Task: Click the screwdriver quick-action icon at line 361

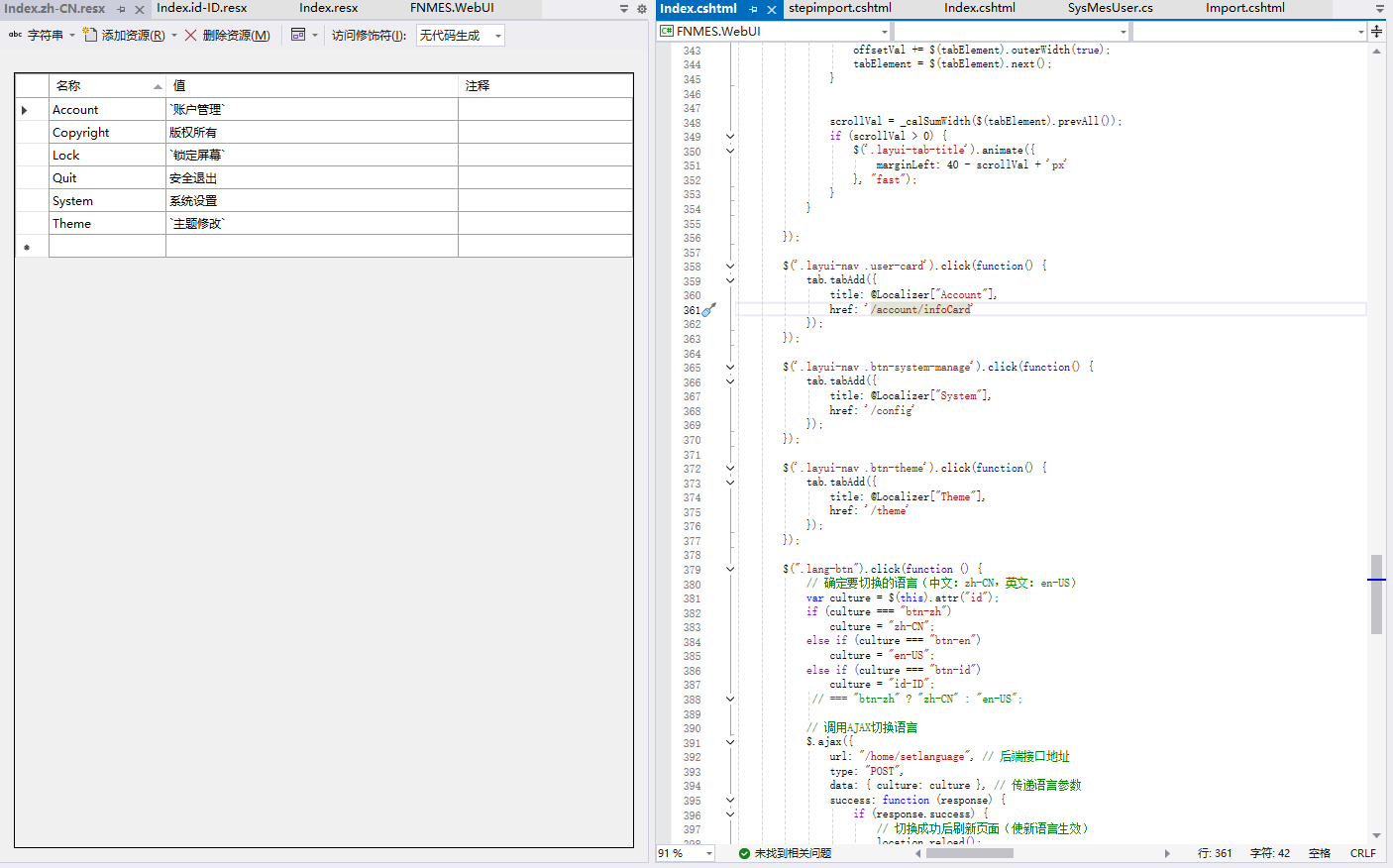Action: (x=709, y=310)
